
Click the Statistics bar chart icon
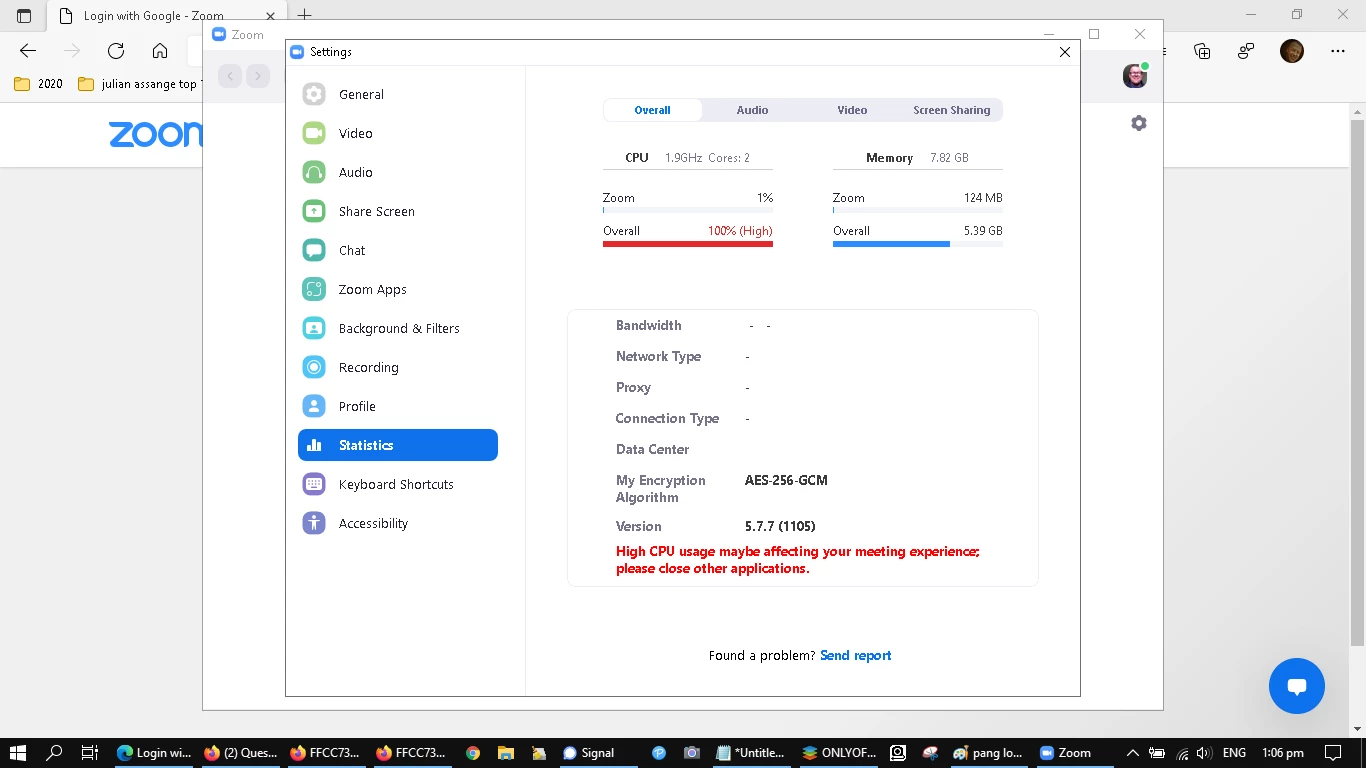[314, 445]
